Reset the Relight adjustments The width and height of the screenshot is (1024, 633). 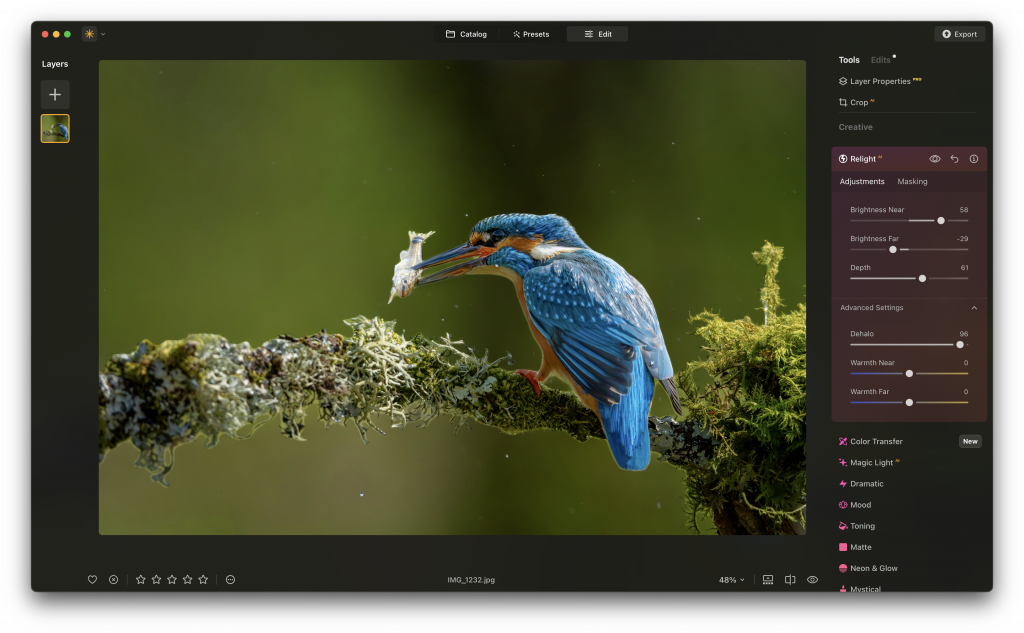coord(954,159)
